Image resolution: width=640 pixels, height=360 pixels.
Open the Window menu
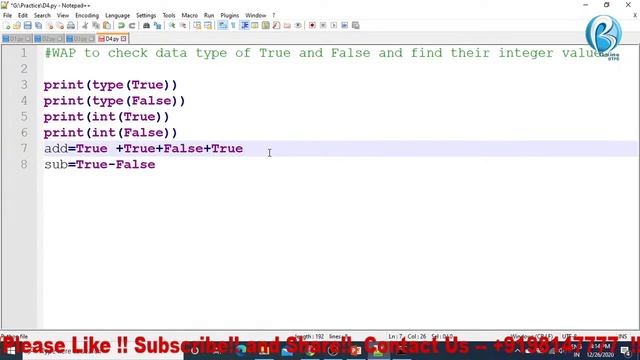[x=256, y=16]
